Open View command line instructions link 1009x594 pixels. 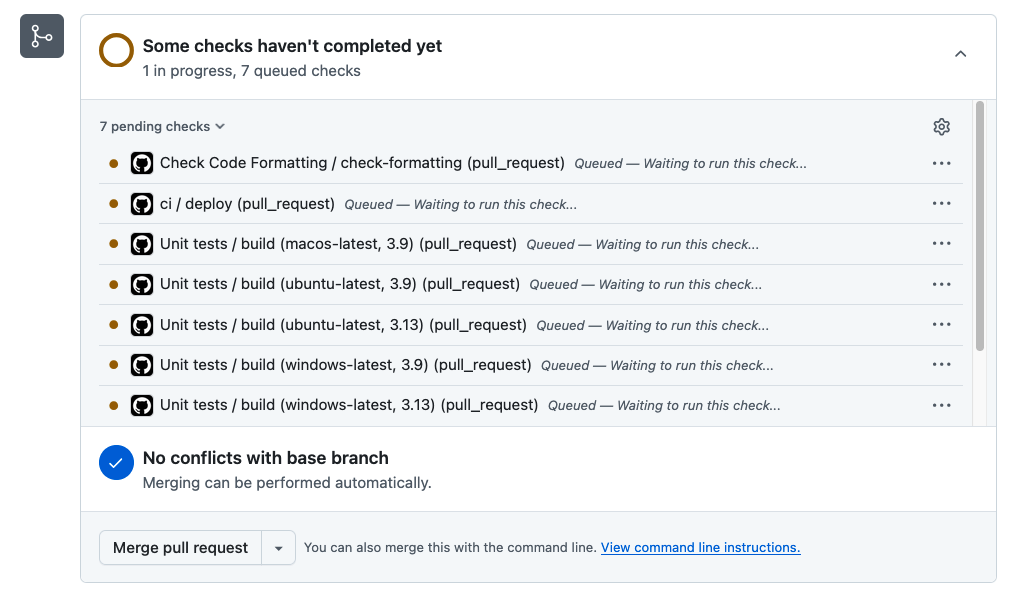click(701, 548)
